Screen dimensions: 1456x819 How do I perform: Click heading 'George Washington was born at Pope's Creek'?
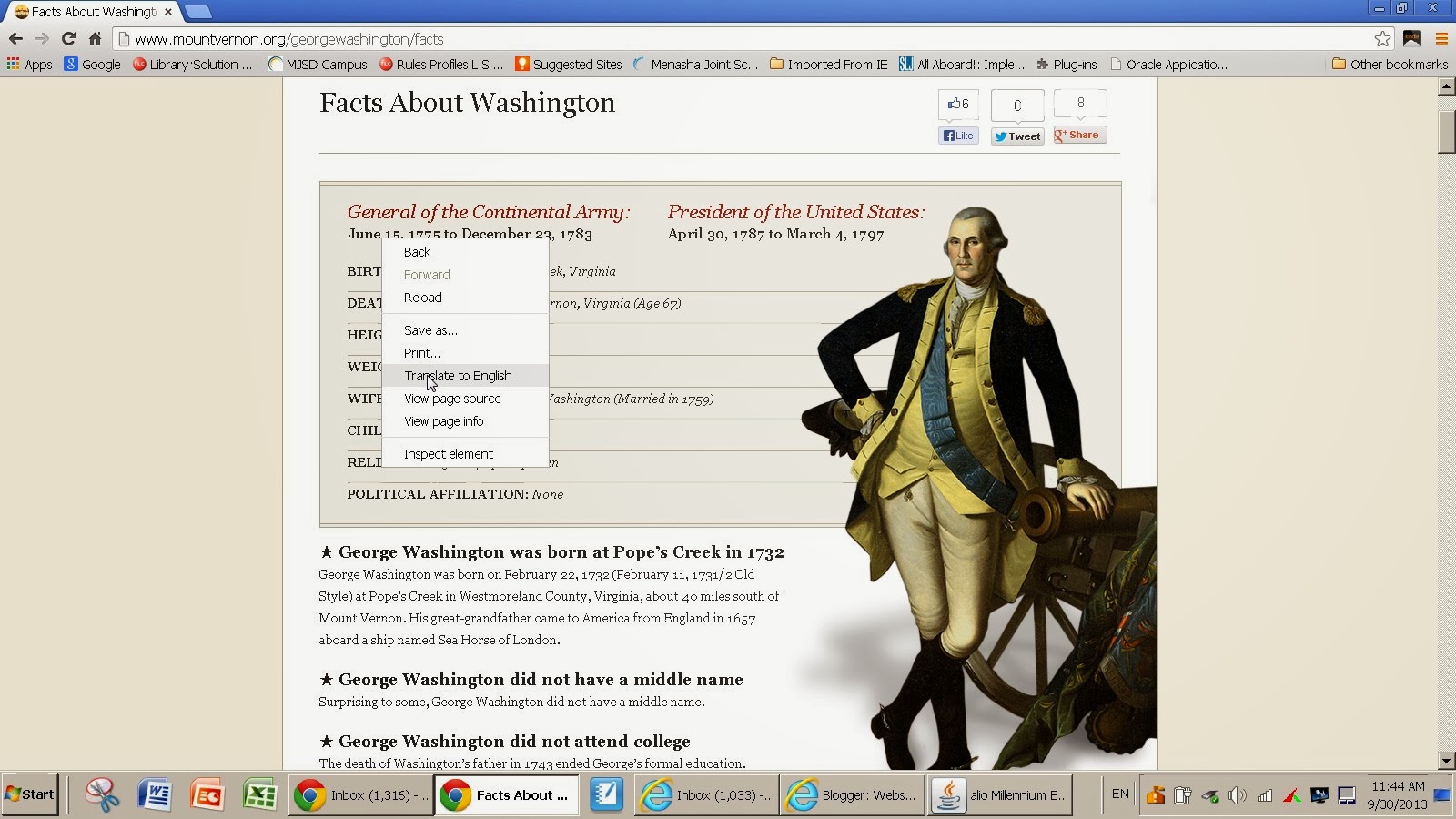pos(551,552)
